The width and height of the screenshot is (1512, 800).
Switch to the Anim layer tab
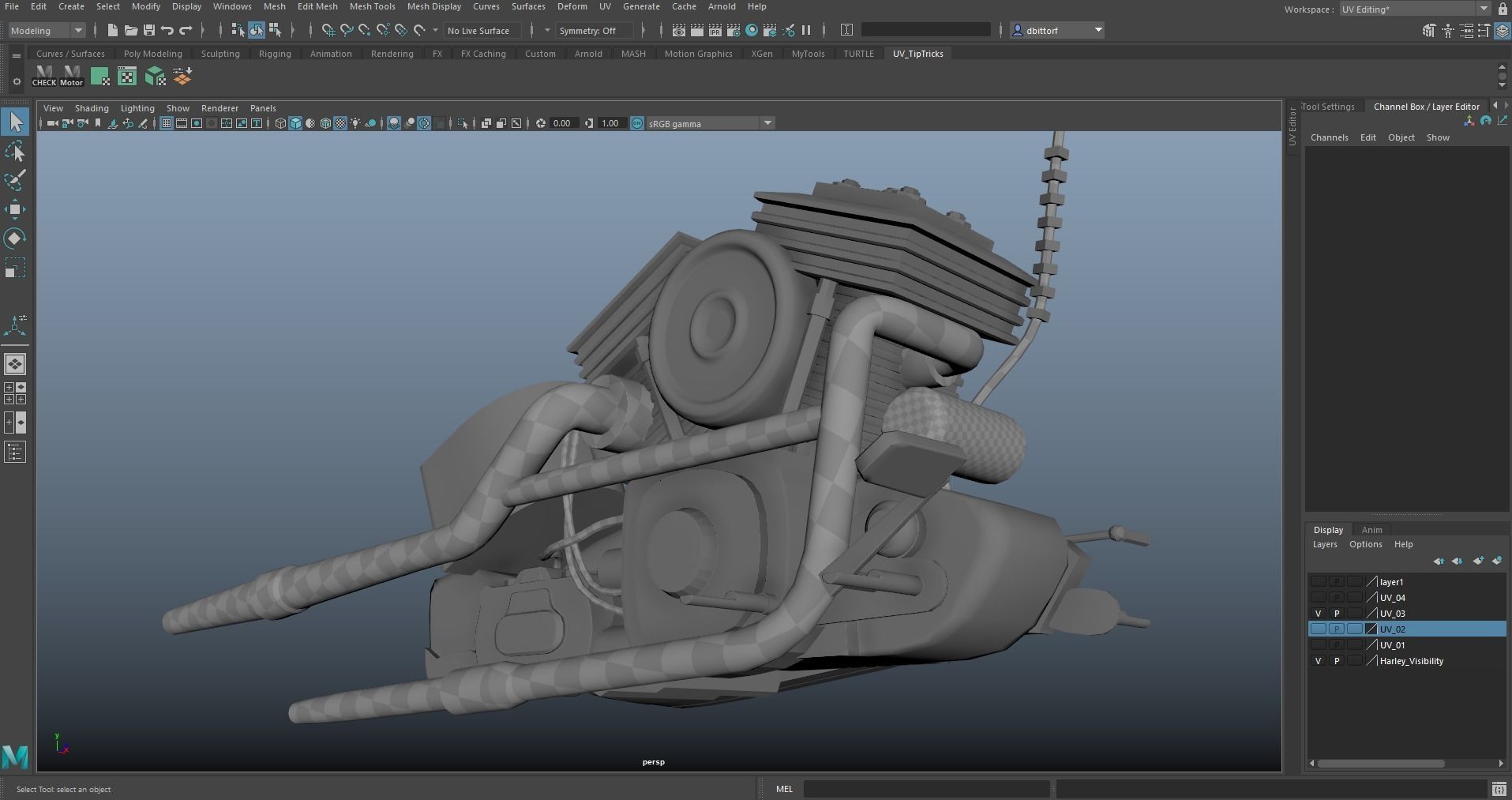[x=1371, y=530]
